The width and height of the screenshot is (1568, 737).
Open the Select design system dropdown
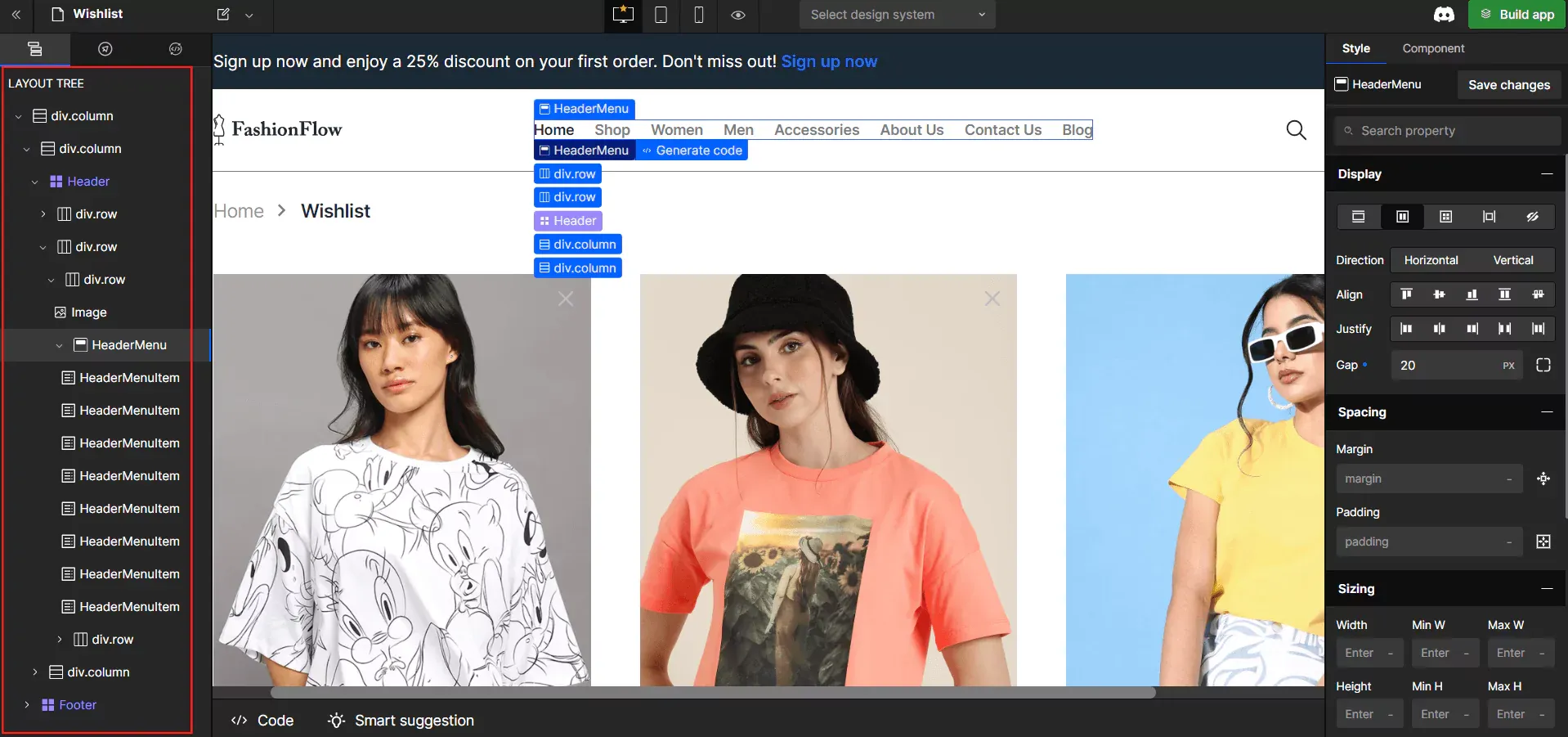pyautogui.click(x=897, y=15)
